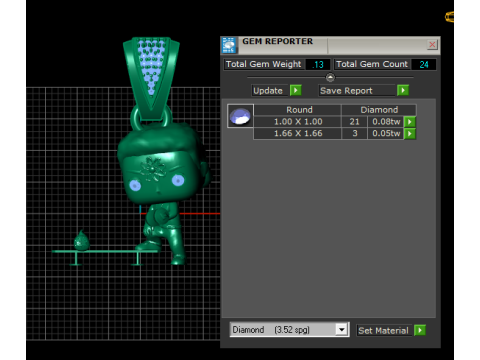Click the 0.08tw weight cell
Image resolution: width=480 pixels, height=360 pixels.
pyautogui.click(x=386, y=122)
